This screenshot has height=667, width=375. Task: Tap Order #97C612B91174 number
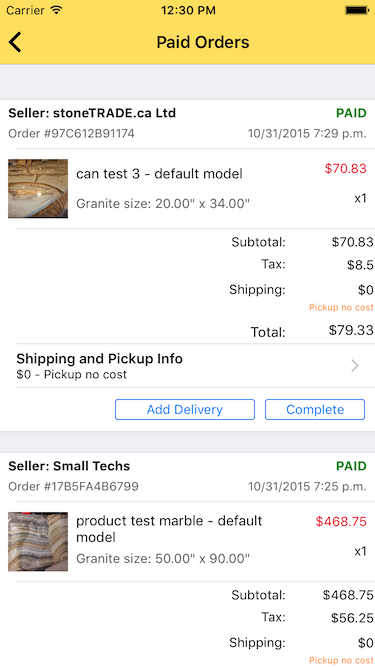coord(71,134)
